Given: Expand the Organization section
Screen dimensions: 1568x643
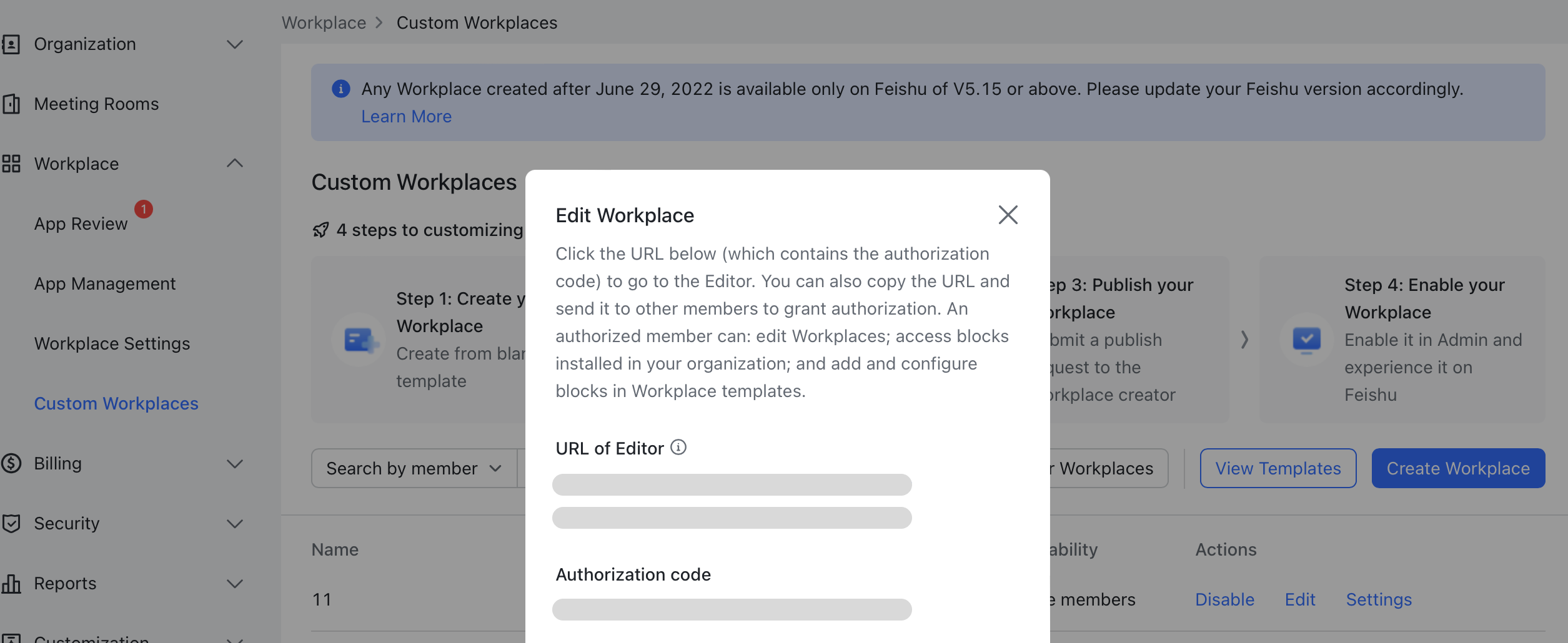Looking at the screenshot, I should point(234,44).
